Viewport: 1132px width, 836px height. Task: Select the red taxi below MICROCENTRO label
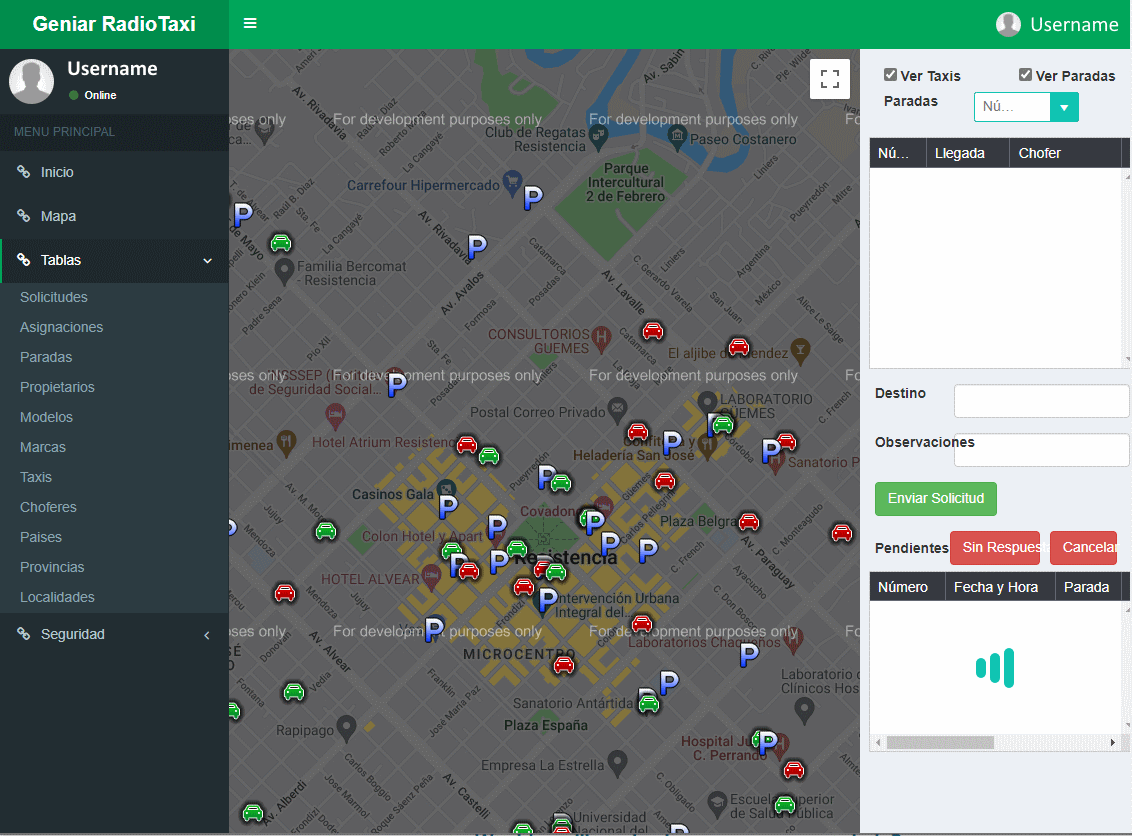tap(564, 664)
